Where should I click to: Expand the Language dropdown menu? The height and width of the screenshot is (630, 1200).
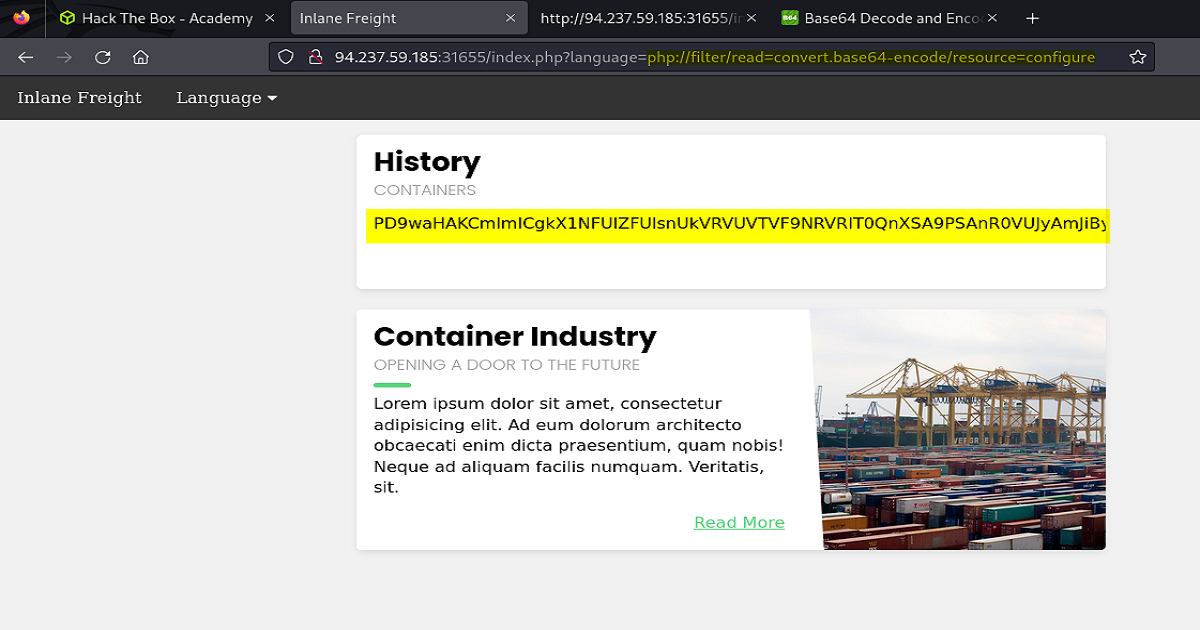coord(226,98)
